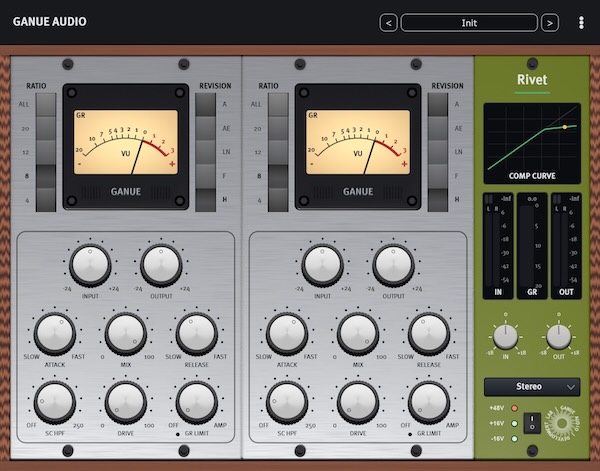Screen dimensions: 600x471
Task: Select ratio 20 on the right channel
Action: tap(278, 129)
